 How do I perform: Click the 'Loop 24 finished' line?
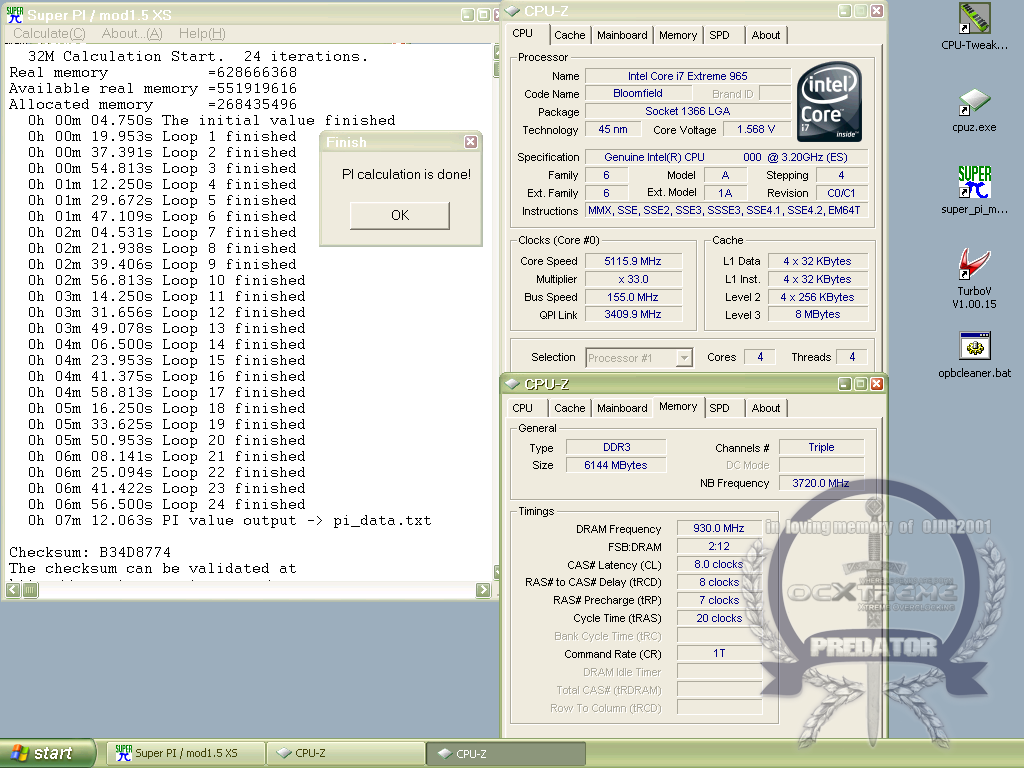point(167,505)
